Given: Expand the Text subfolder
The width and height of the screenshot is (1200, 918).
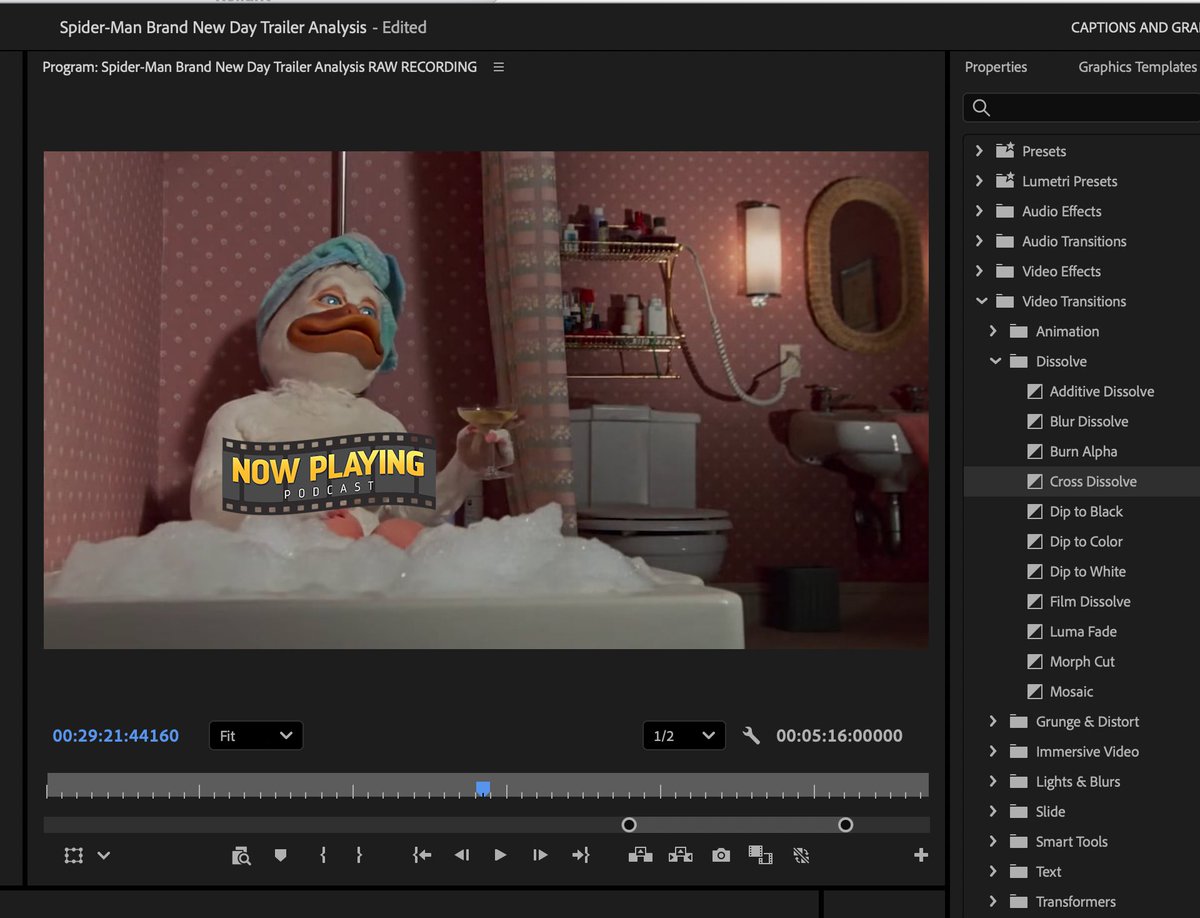Looking at the screenshot, I should 994,871.
